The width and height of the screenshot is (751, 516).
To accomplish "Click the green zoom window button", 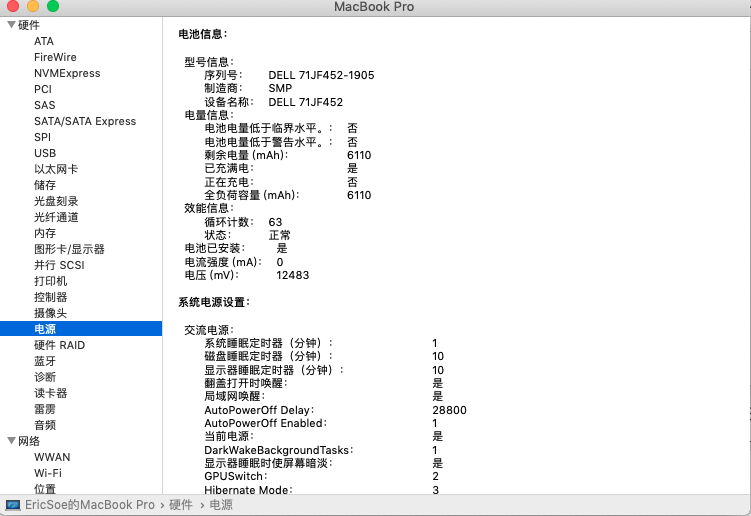I will click(53, 6).
